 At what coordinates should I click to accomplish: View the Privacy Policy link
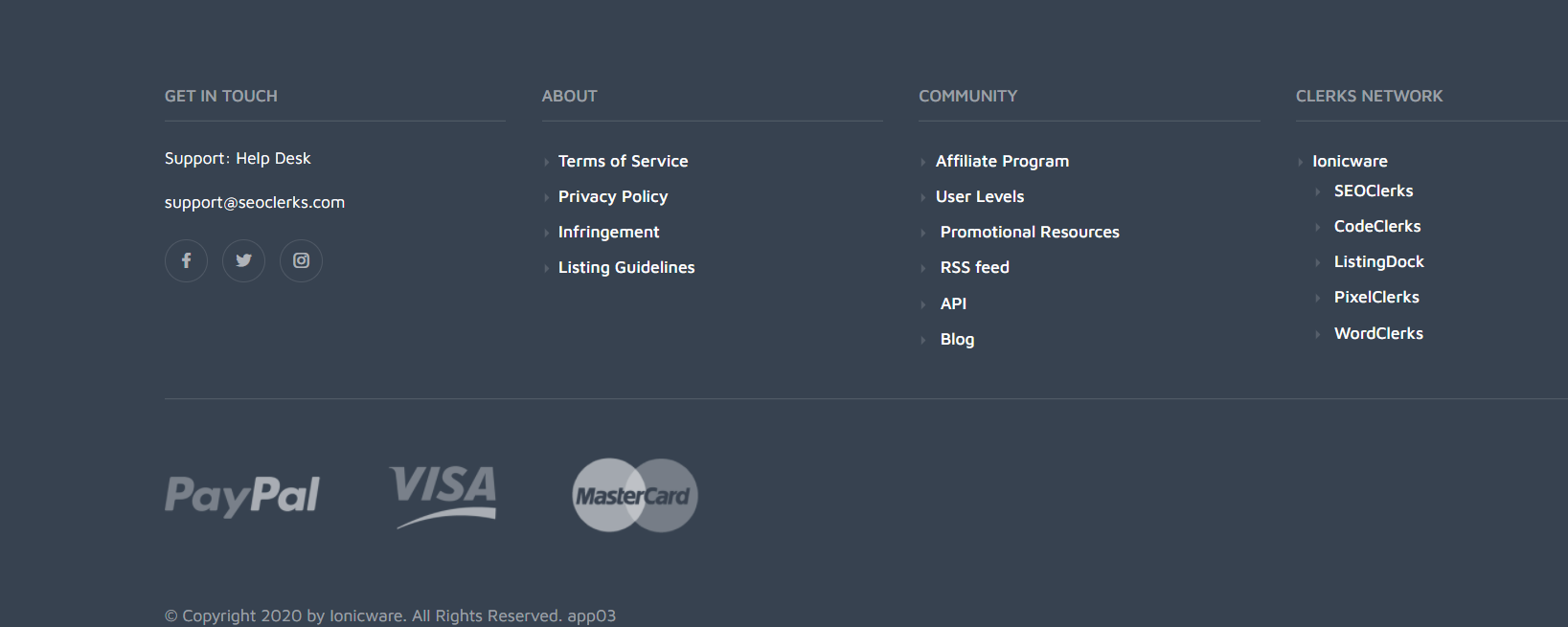pyautogui.click(x=613, y=197)
